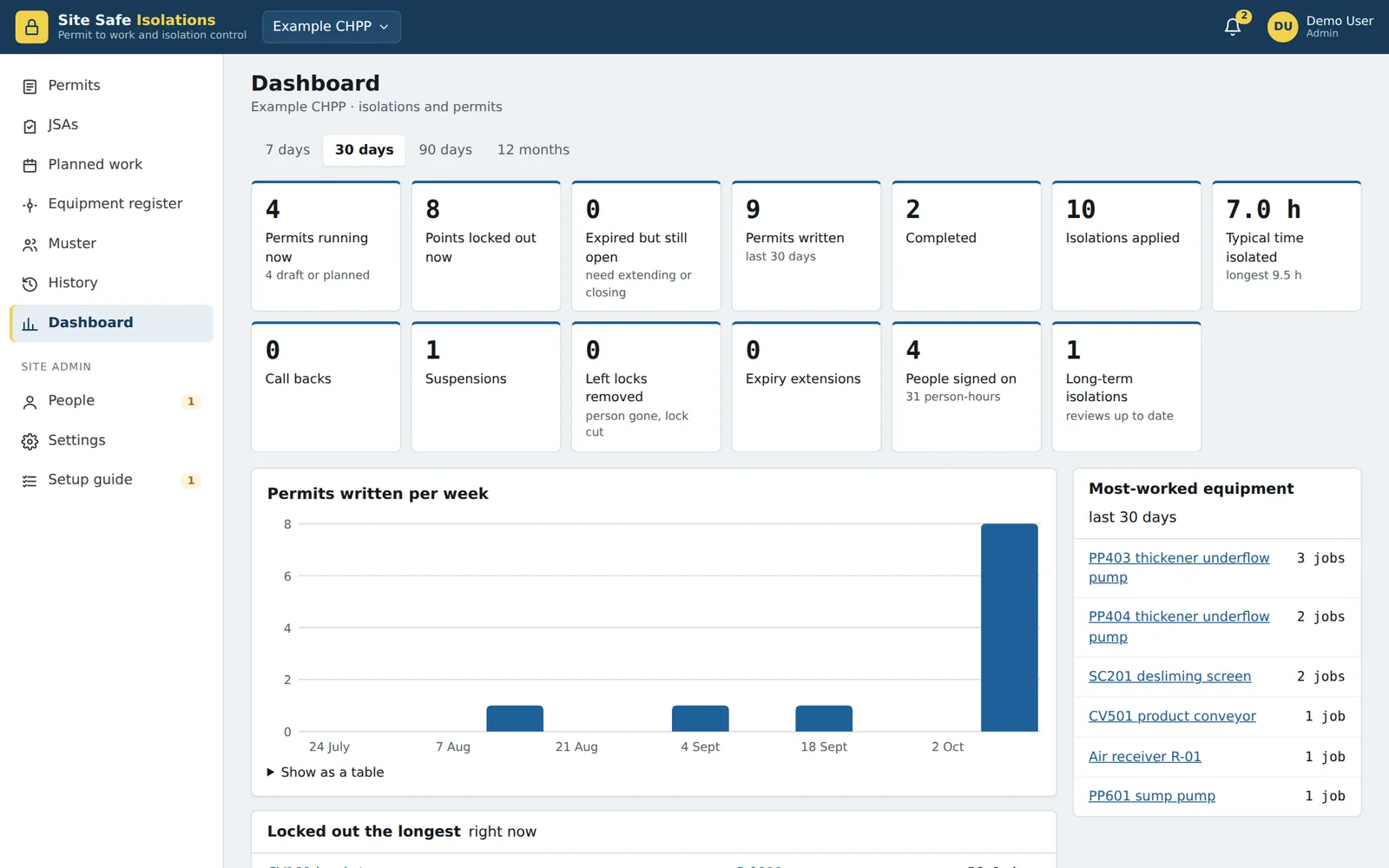Open PP403 thickener underflow pump link
This screenshot has height=868, width=1389.
pyautogui.click(x=1179, y=568)
